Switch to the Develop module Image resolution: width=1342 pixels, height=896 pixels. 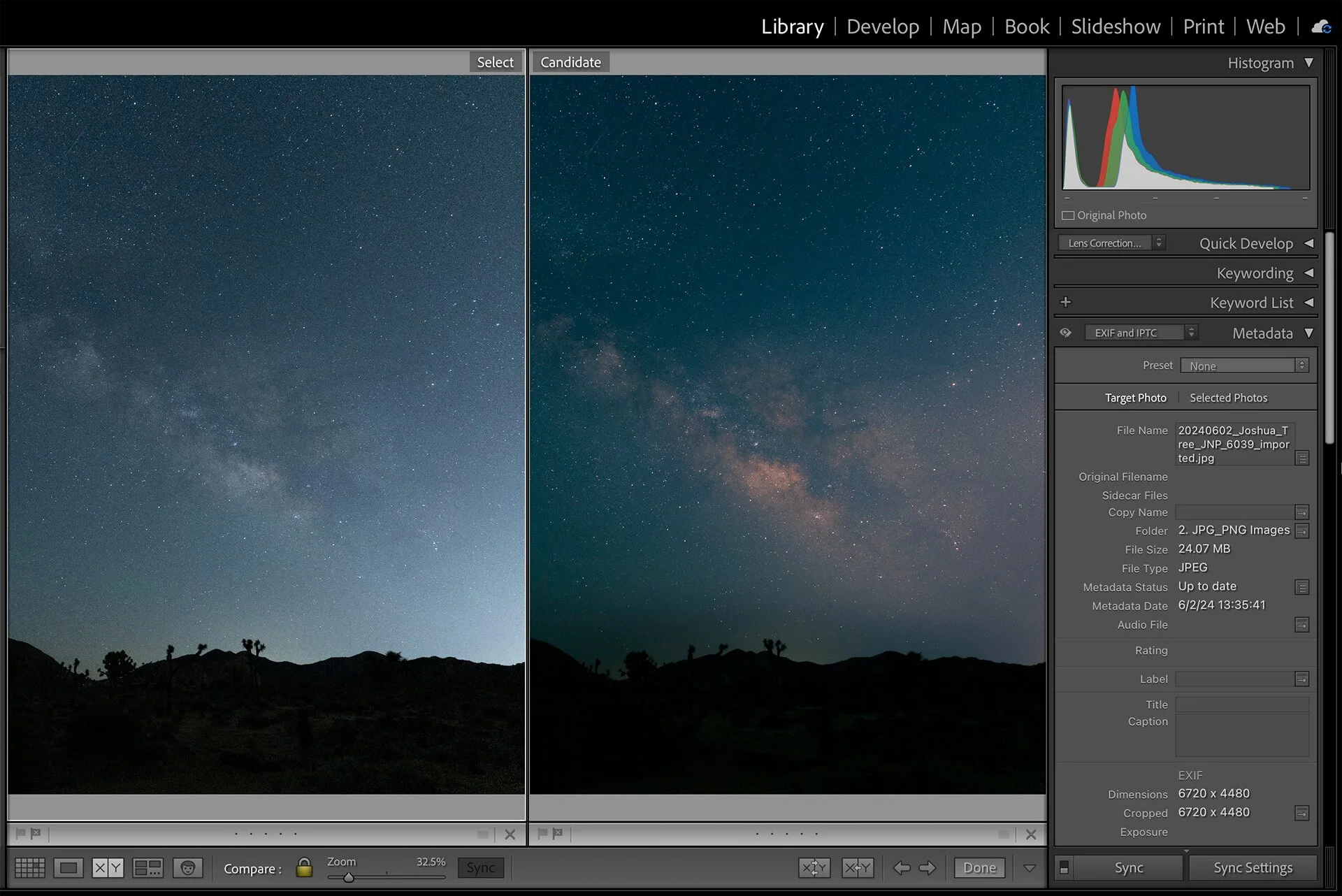883,27
